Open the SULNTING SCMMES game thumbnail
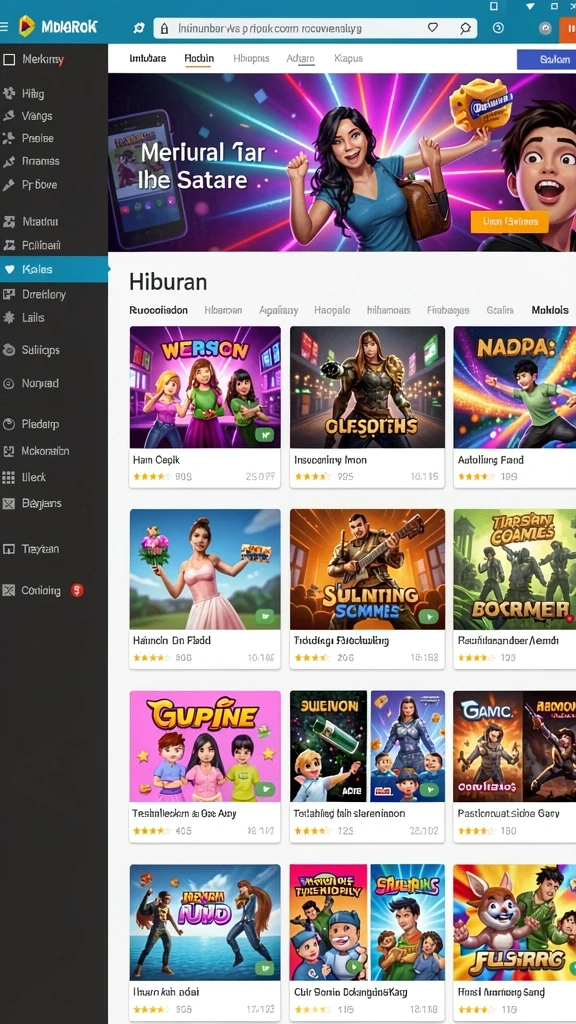The image size is (576, 1024). pyautogui.click(x=367, y=569)
